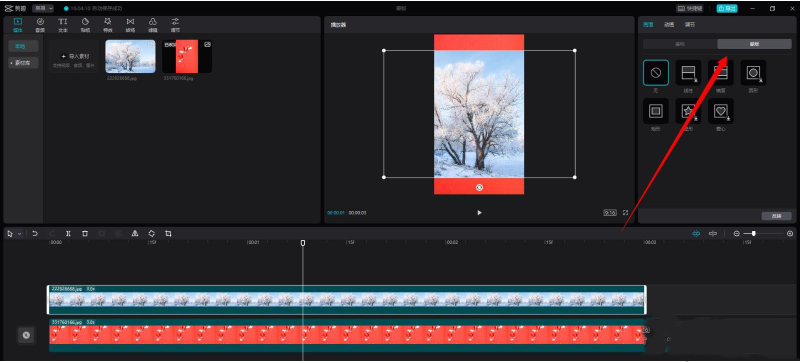The height and width of the screenshot is (363, 800).
Task: Click the Export (导出) button
Action: point(727,9)
